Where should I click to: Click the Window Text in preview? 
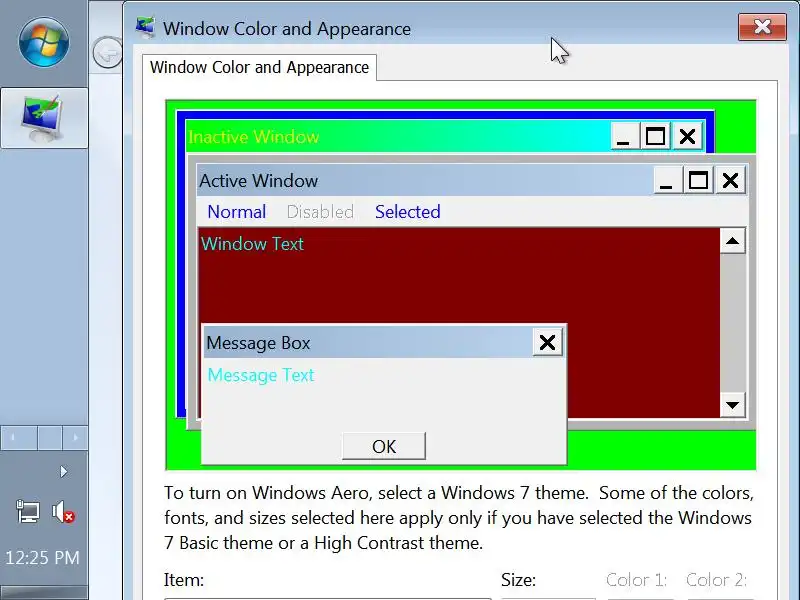pos(253,244)
